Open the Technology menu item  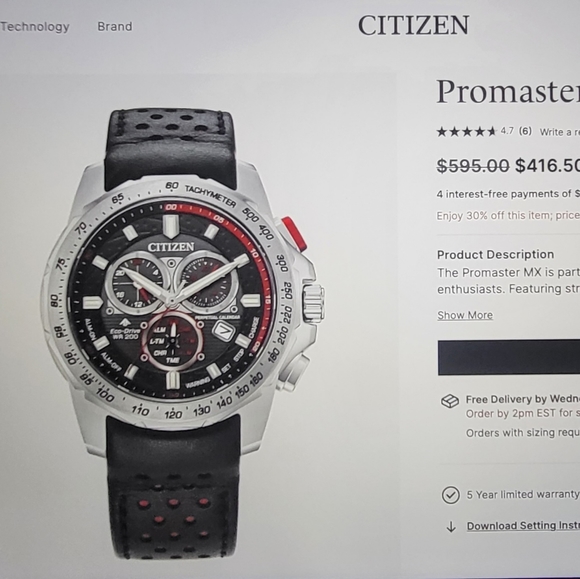coord(35,27)
